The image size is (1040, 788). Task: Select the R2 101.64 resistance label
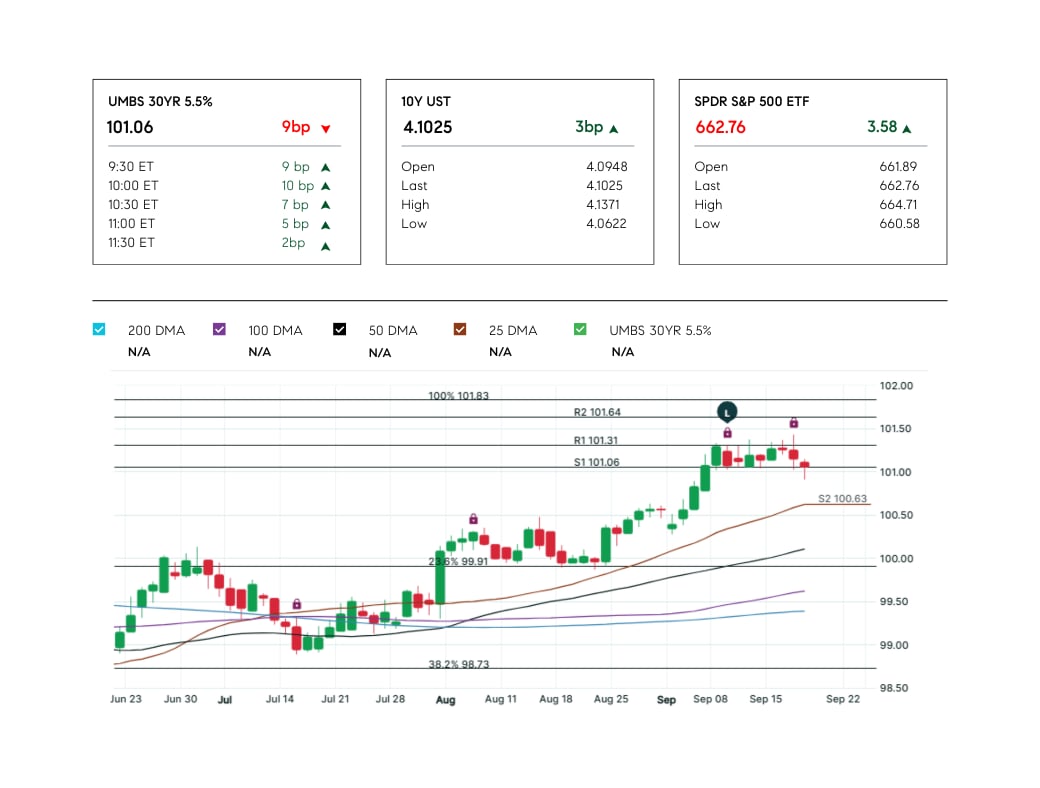click(597, 412)
